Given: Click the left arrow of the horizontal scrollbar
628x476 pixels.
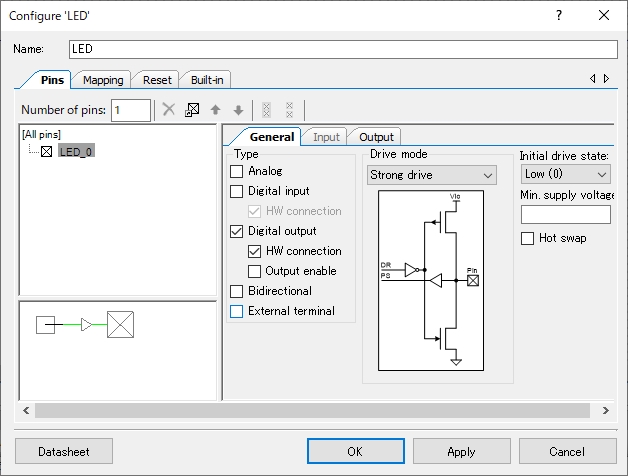Looking at the screenshot, I should tap(26, 411).
